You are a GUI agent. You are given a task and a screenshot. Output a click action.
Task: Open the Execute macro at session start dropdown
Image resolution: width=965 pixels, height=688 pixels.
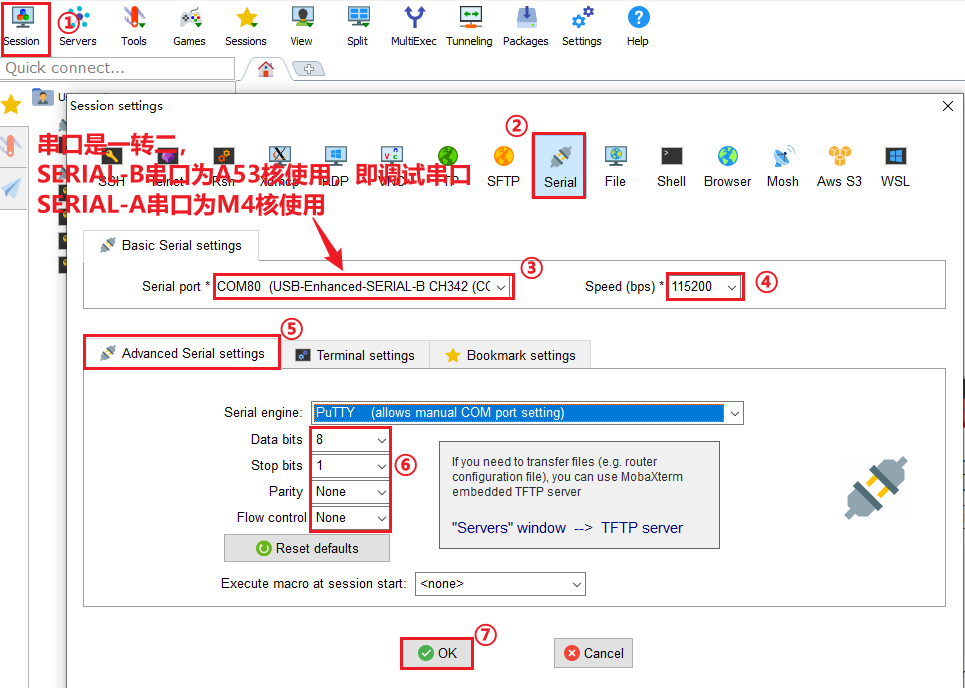tap(500, 584)
